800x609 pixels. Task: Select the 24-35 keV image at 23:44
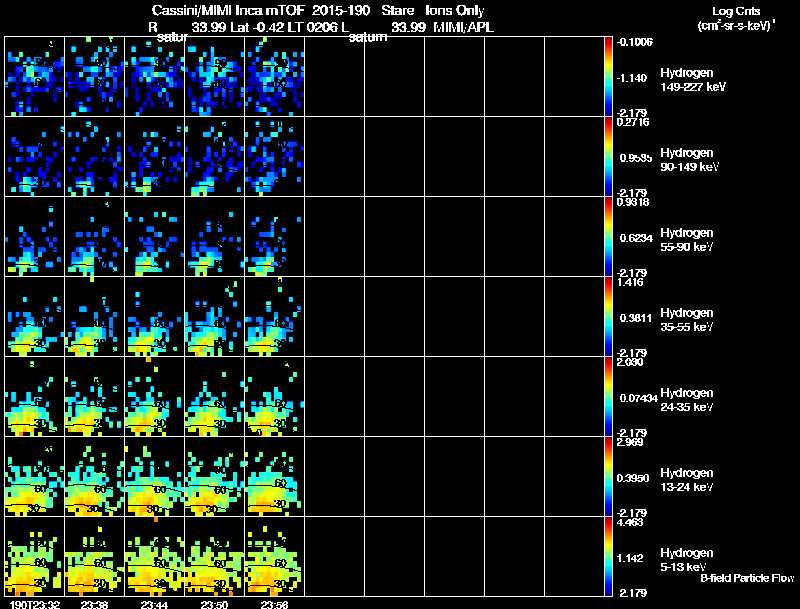155,397
